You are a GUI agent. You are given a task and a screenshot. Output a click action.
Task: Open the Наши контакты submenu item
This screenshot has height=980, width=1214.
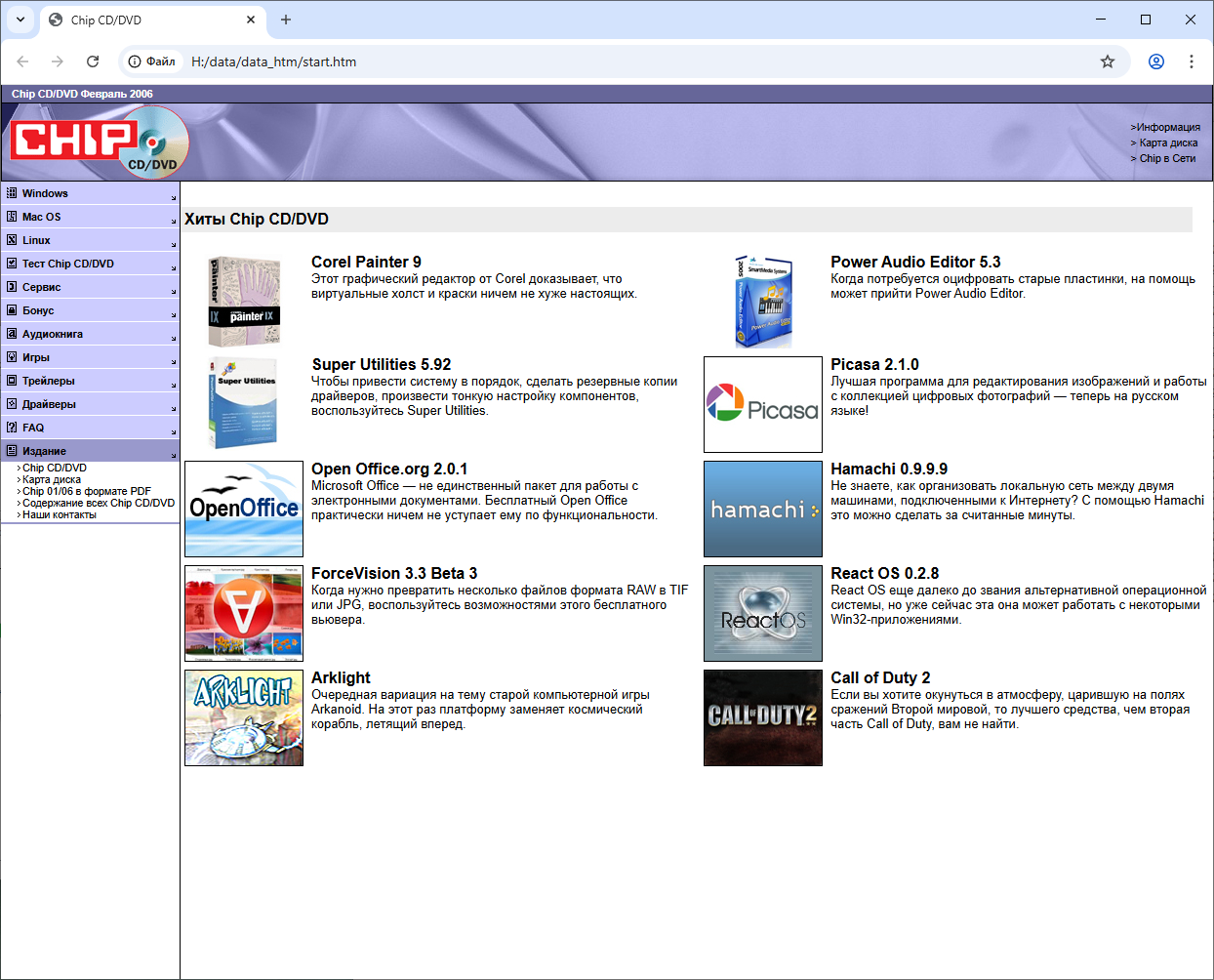(x=60, y=514)
